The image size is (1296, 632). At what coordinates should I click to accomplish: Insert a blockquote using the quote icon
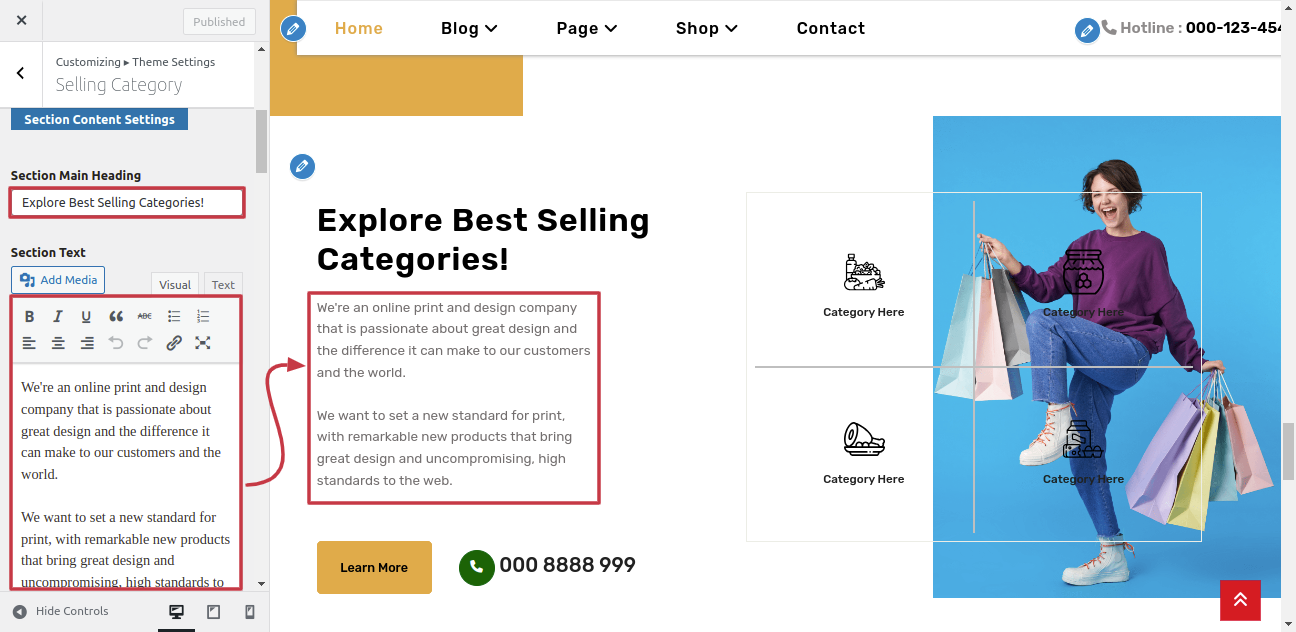116,317
